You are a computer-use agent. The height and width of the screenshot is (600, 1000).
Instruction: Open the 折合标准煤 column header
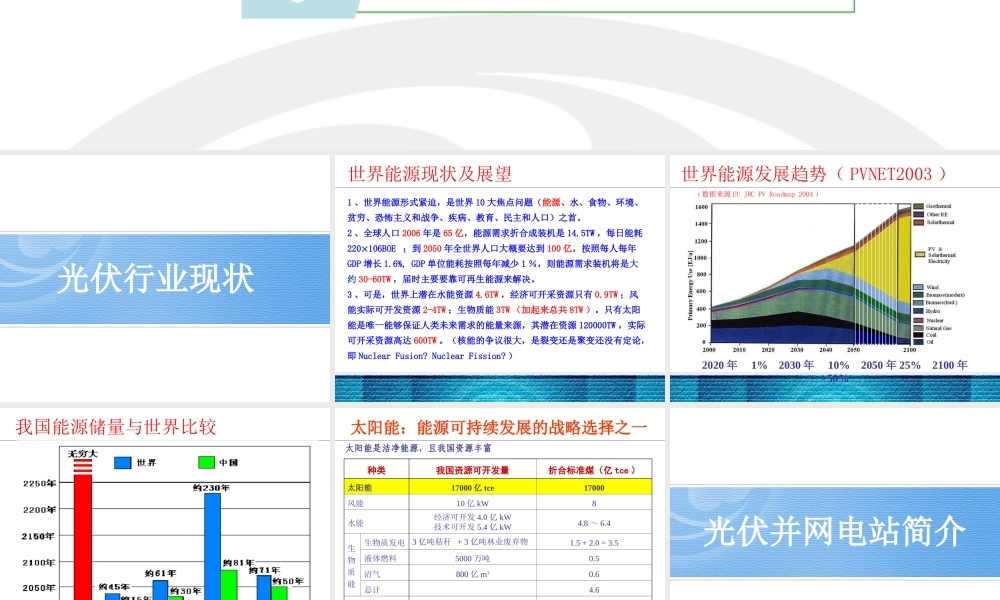coord(592,470)
